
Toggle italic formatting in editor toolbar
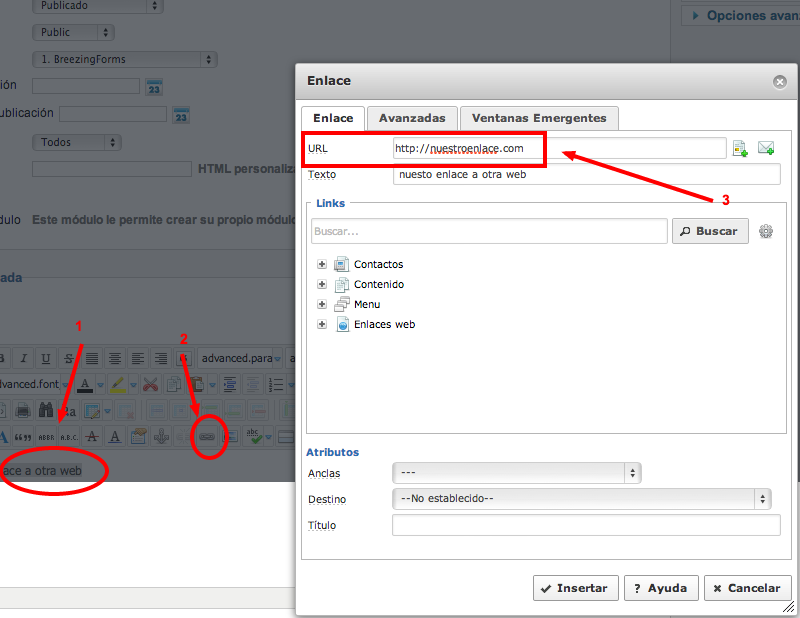click(x=23, y=358)
